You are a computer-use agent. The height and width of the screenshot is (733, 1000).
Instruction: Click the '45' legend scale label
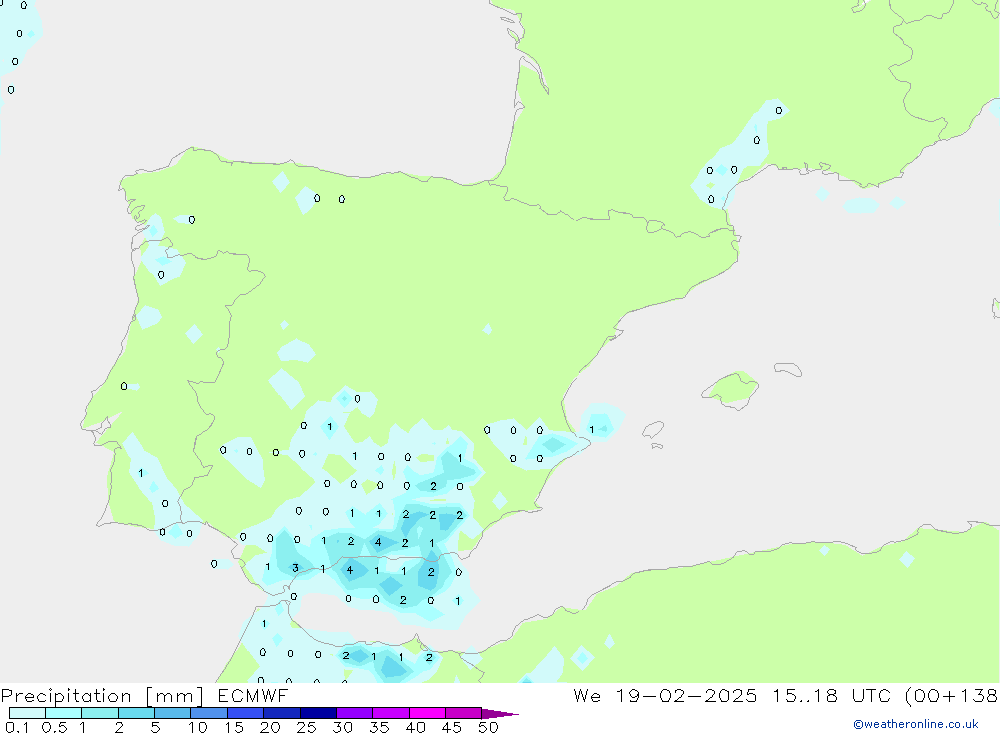click(452, 727)
